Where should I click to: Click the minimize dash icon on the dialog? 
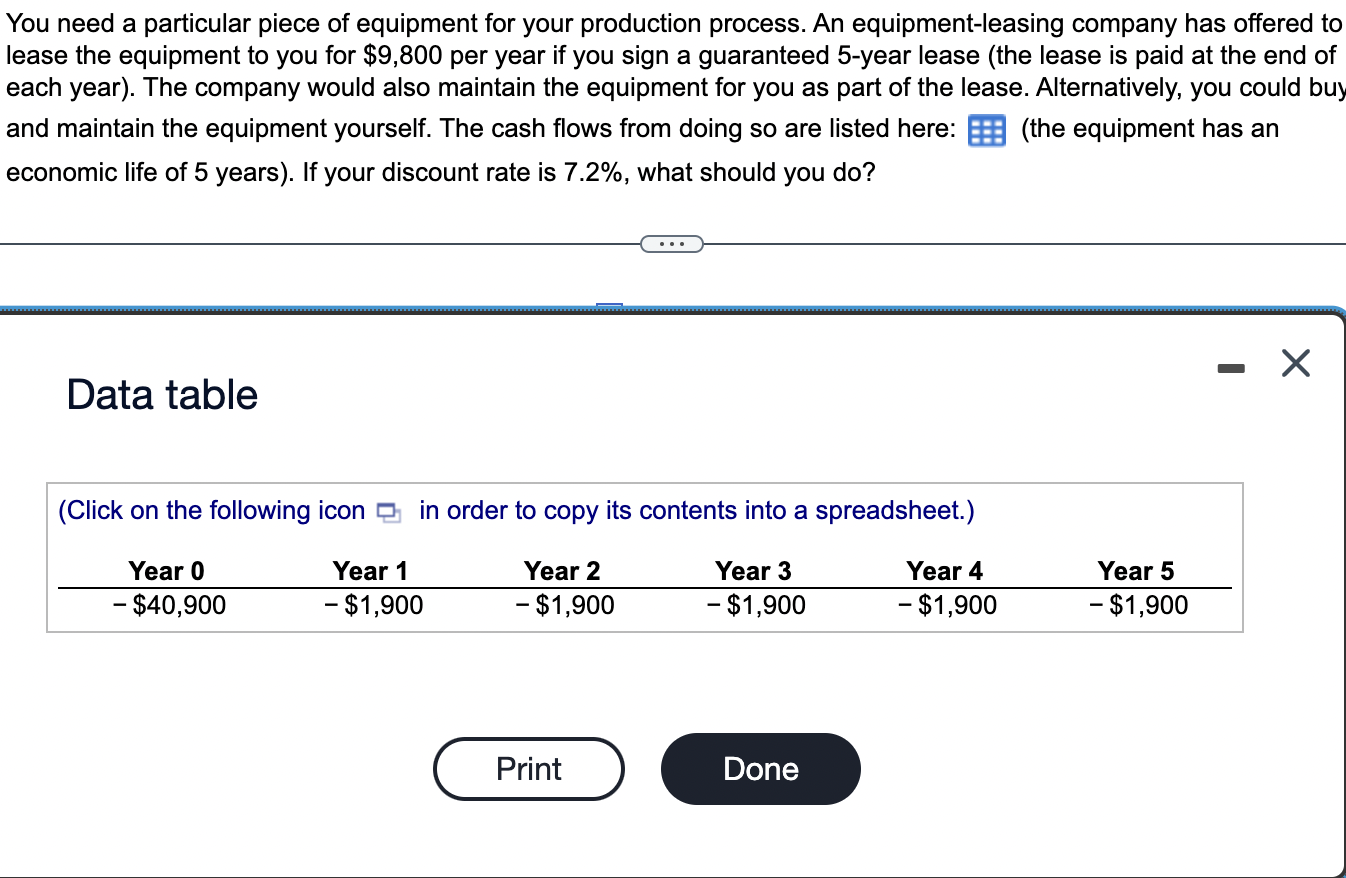(x=1231, y=366)
